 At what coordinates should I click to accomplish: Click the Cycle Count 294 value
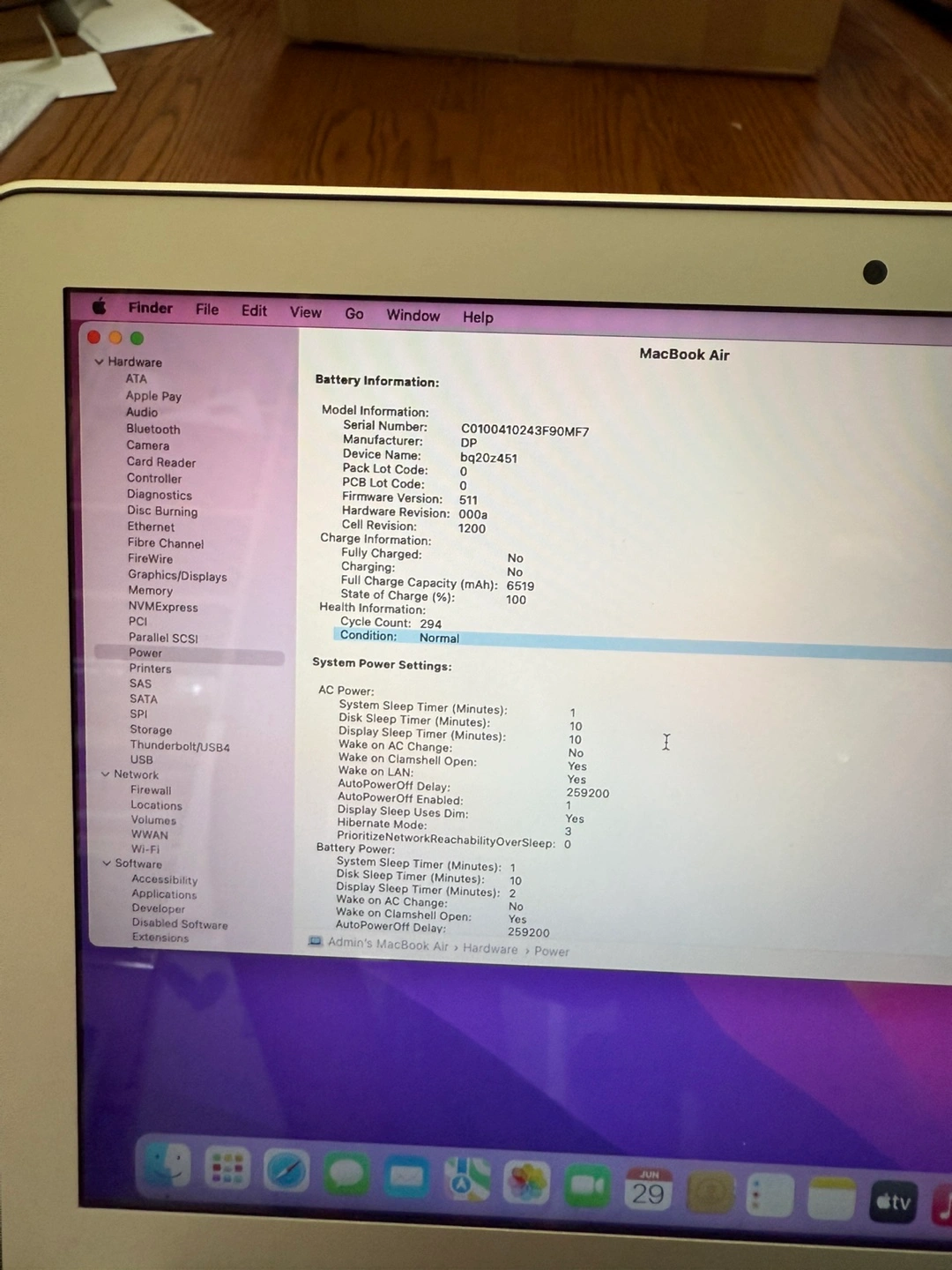[x=431, y=624]
